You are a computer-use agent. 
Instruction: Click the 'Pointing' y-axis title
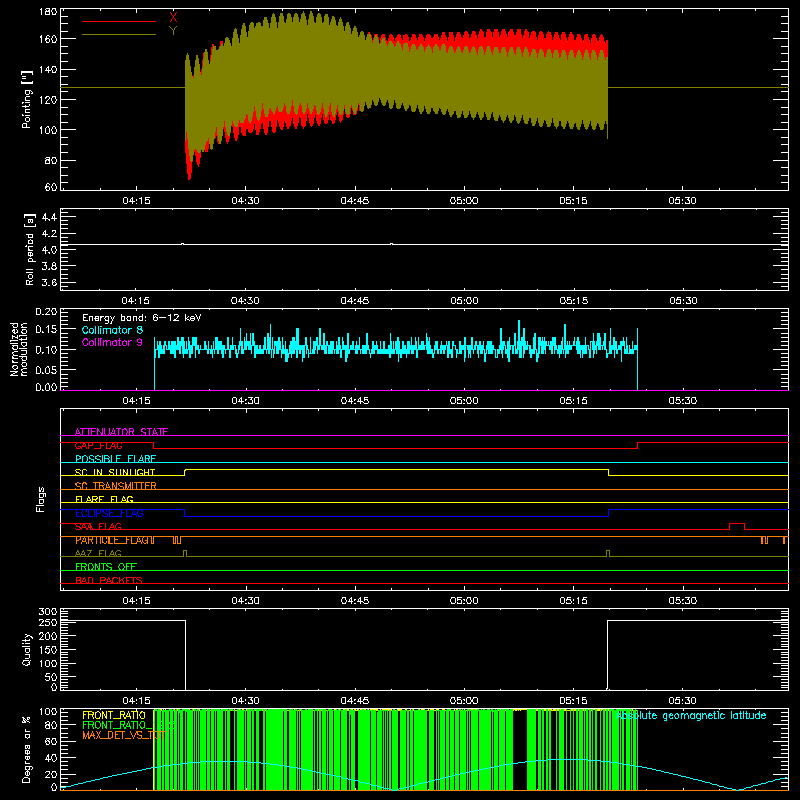click(x=27, y=99)
